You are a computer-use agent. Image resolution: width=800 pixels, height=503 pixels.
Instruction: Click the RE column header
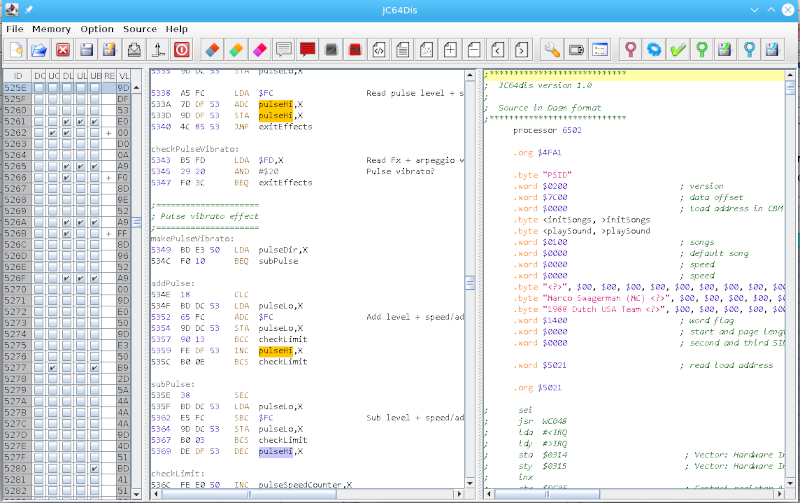[109, 76]
